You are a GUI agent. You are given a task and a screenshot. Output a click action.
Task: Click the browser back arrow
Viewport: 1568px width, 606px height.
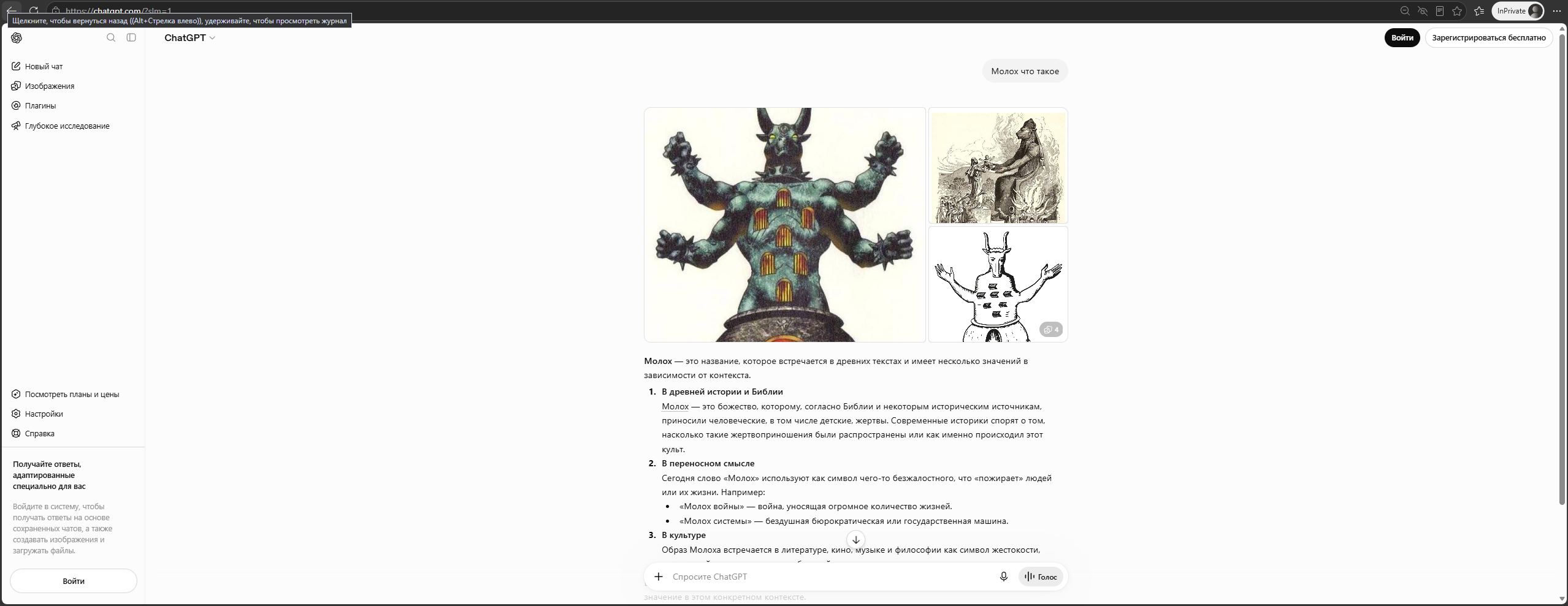[11, 10]
